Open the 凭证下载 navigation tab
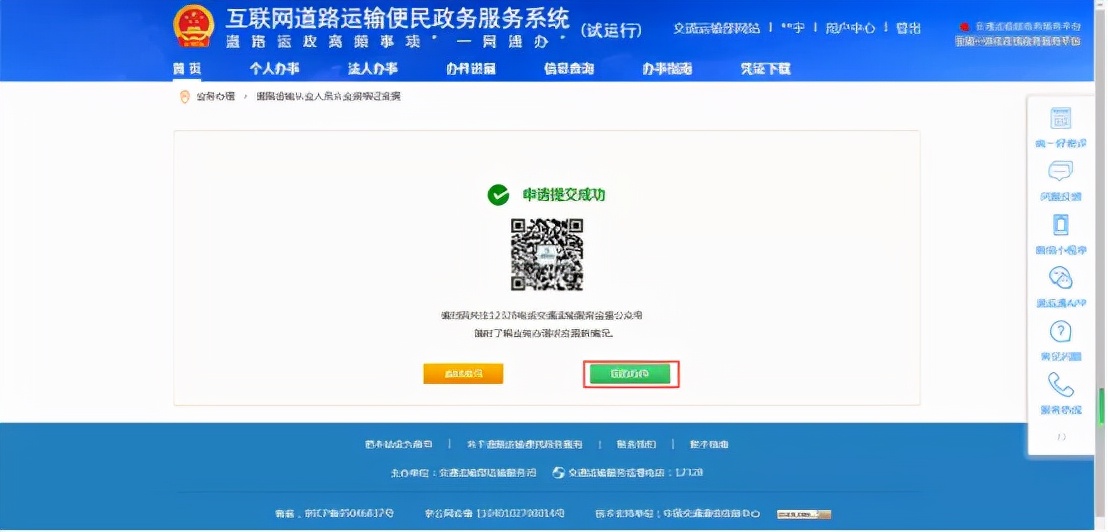The image size is (1108, 532). (x=765, y=69)
